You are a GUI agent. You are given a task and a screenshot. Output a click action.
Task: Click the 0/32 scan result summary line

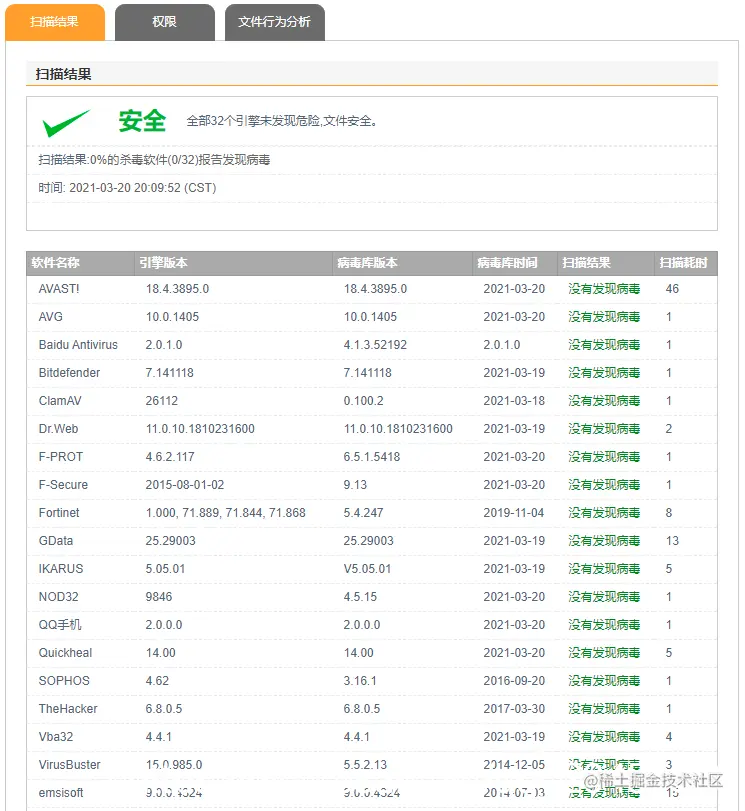pyautogui.click(x=154, y=159)
